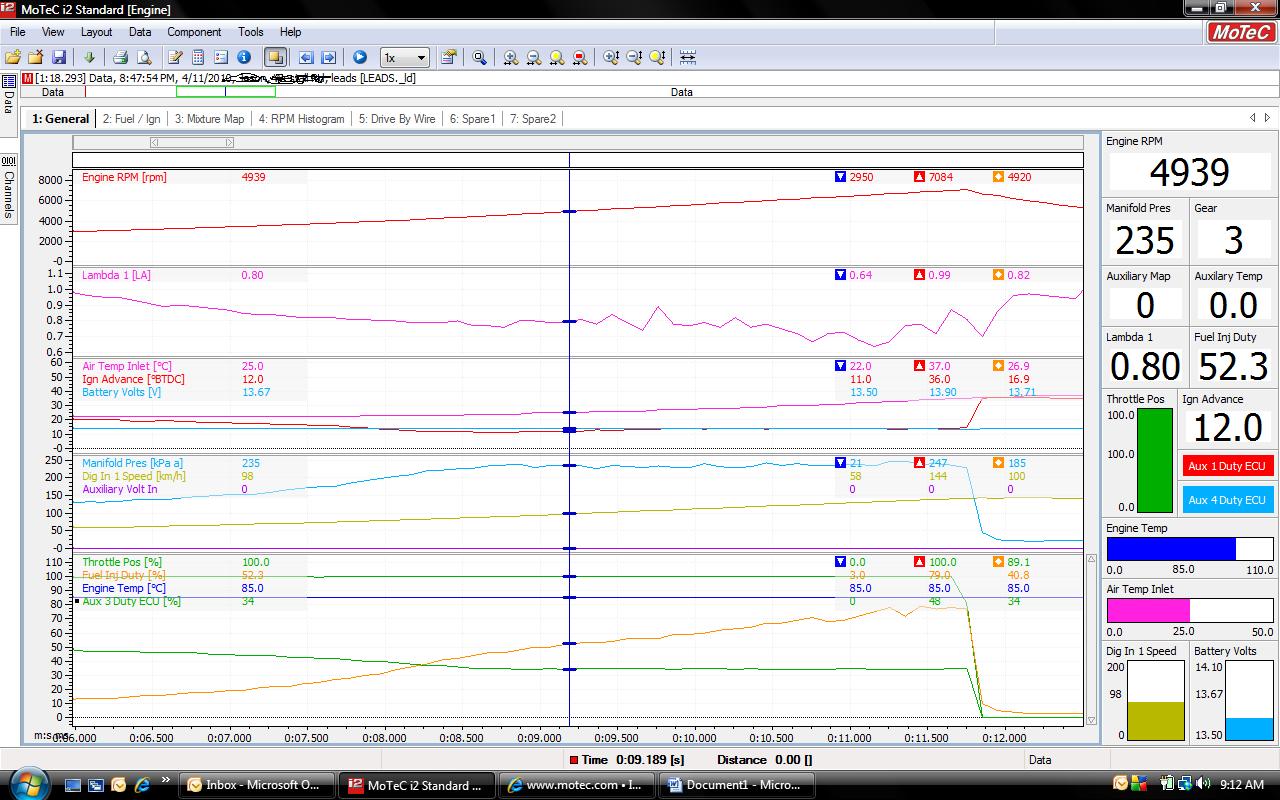This screenshot has height=800, width=1280.
Task: Click the Aux 3 Duty ECU [%] label
Action: tap(131, 602)
